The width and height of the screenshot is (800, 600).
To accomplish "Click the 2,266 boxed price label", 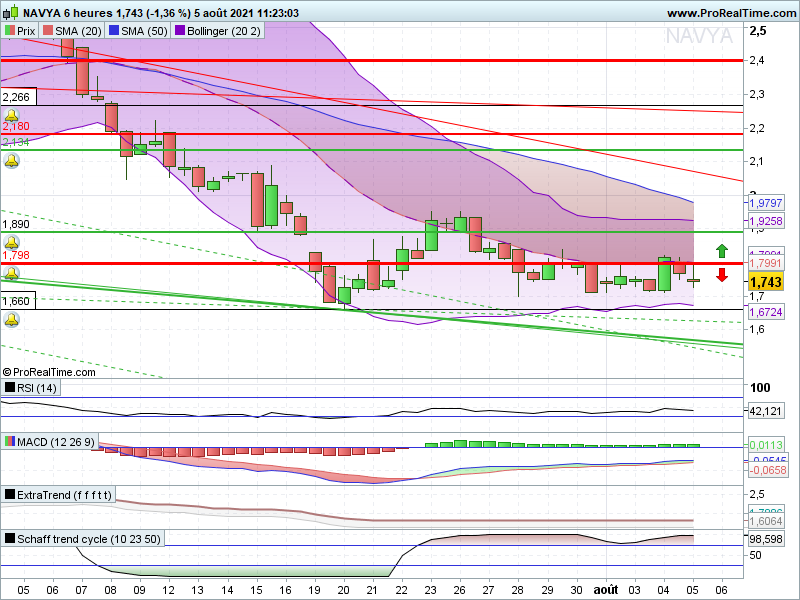I will [x=18, y=97].
